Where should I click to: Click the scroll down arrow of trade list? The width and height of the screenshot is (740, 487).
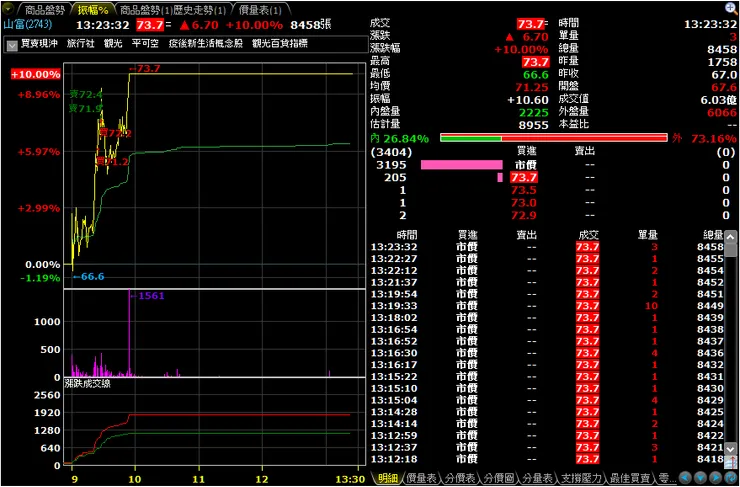pyautogui.click(x=730, y=448)
